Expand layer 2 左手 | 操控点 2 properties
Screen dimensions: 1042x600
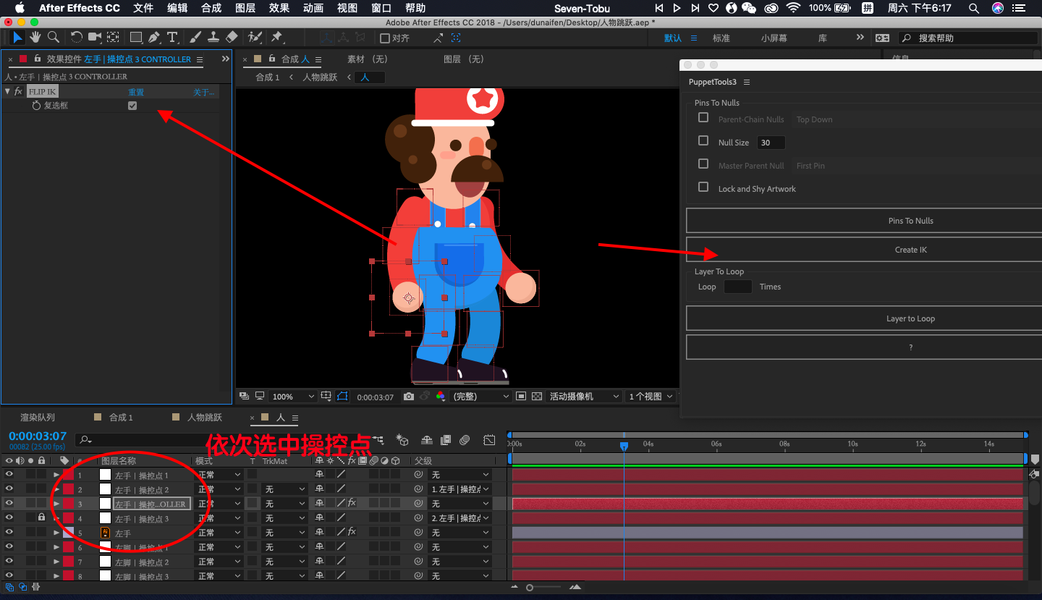click(56, 489)
